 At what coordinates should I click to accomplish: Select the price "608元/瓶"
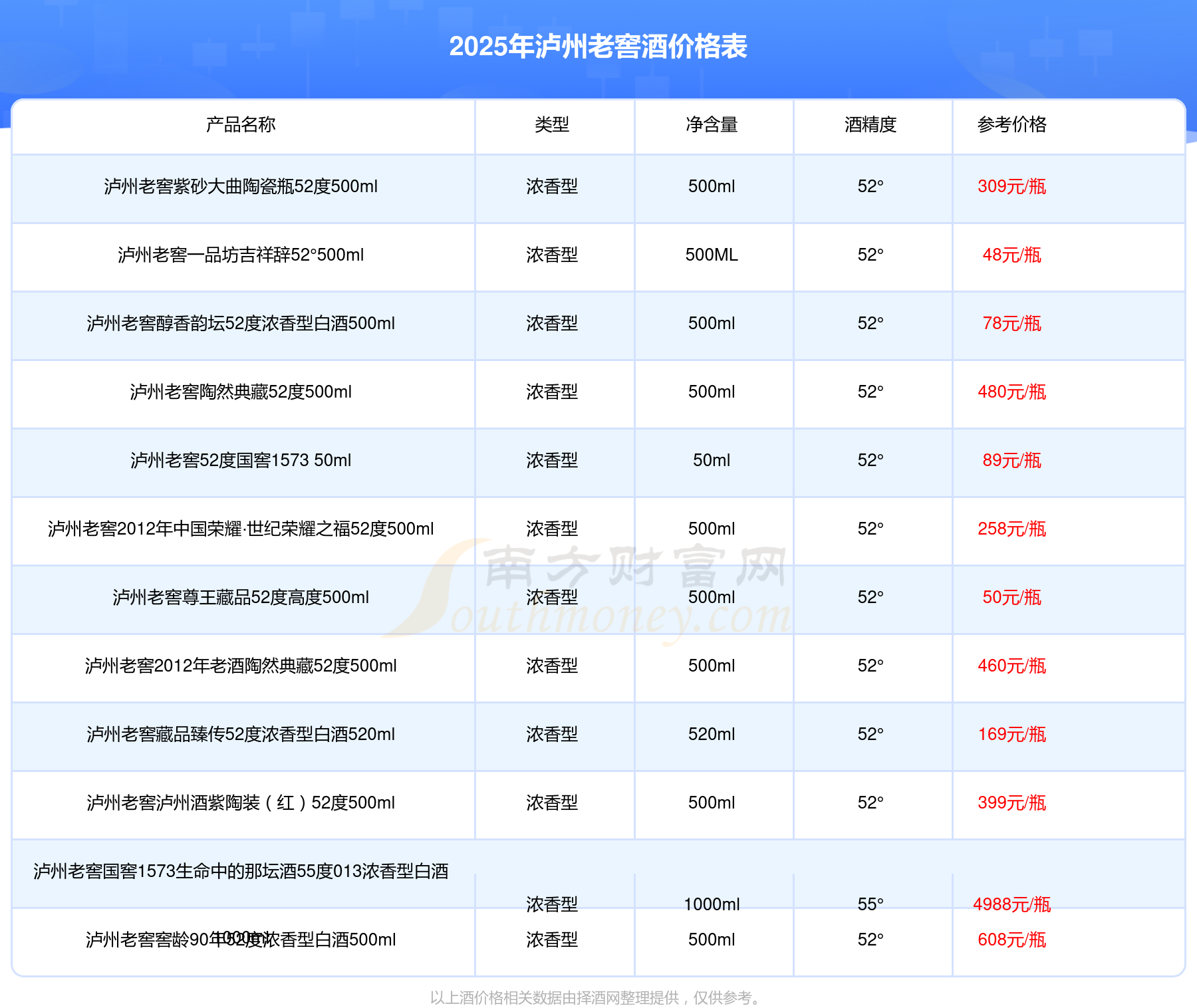pos(1012,940)
